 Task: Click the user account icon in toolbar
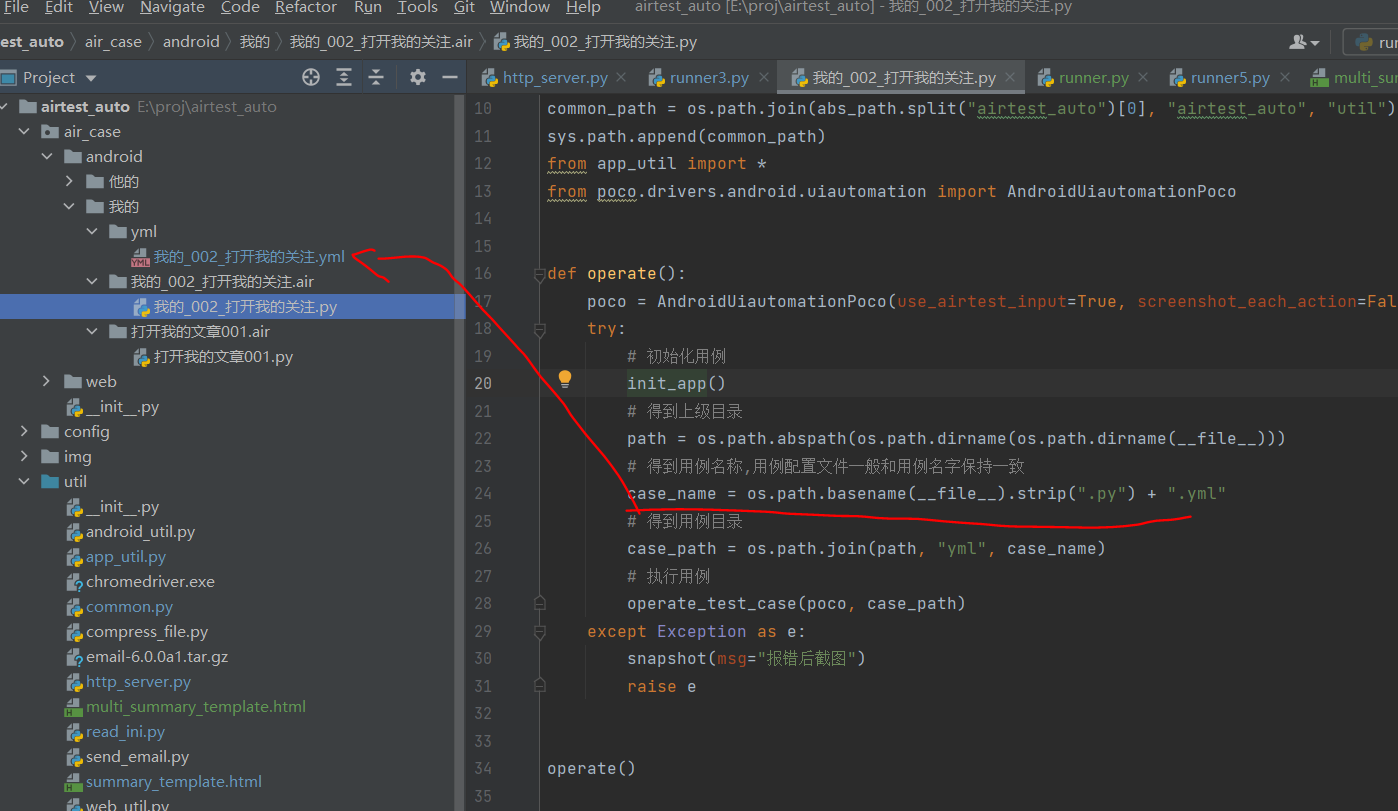tap(1304, 42)
